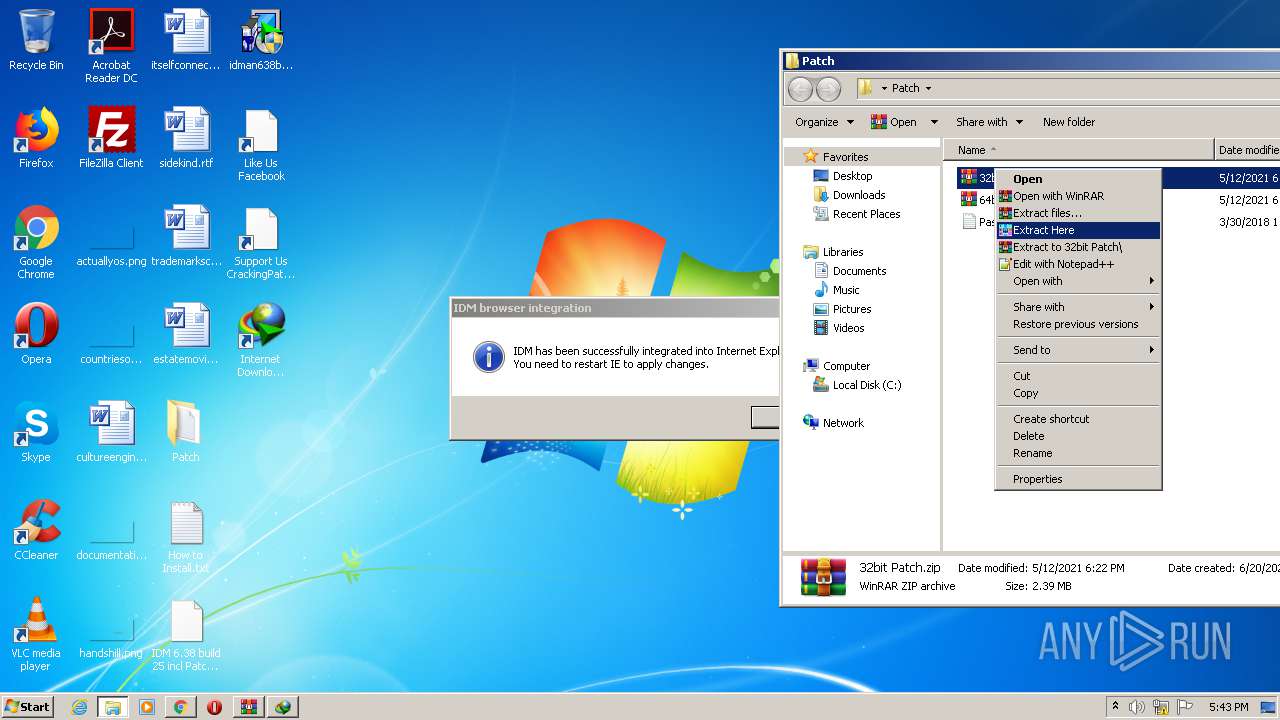Screen dimensions: 1280x720
Task: Switch to WinRAR taskbar button
Action: point(248,707)
